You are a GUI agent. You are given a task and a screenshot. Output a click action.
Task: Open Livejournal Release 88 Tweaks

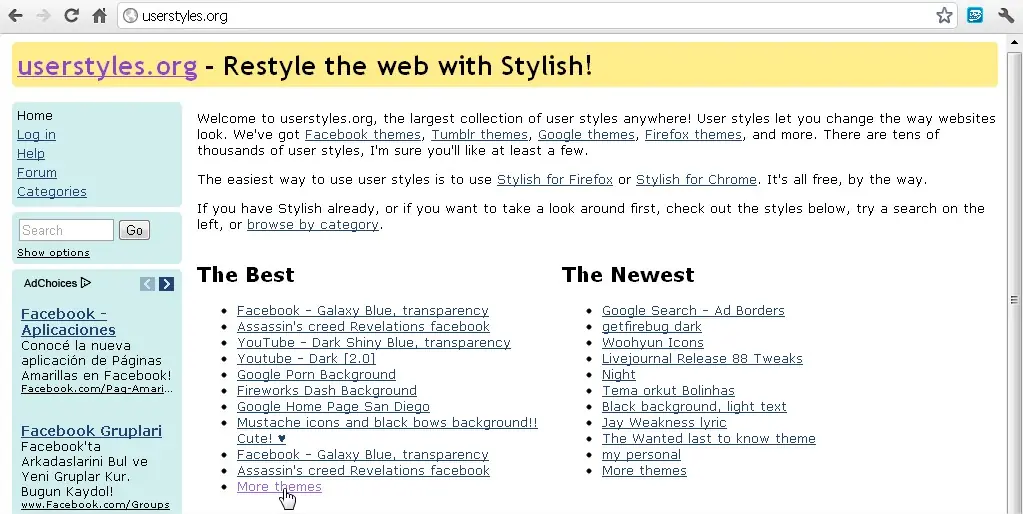(x=702, y=358)
